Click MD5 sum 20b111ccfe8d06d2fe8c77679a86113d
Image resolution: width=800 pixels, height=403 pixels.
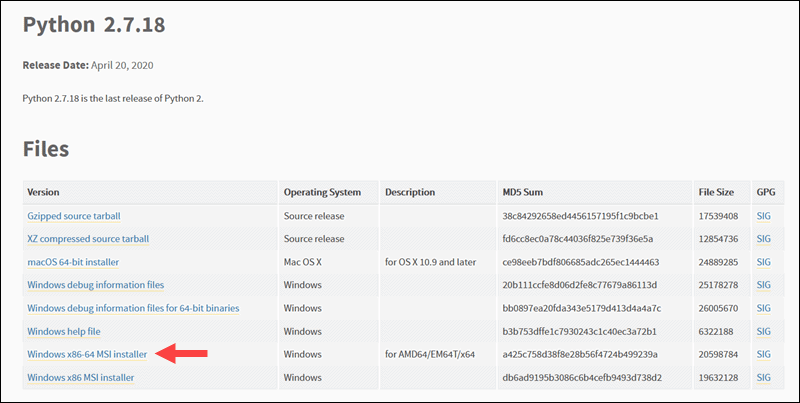pos(580,285)
